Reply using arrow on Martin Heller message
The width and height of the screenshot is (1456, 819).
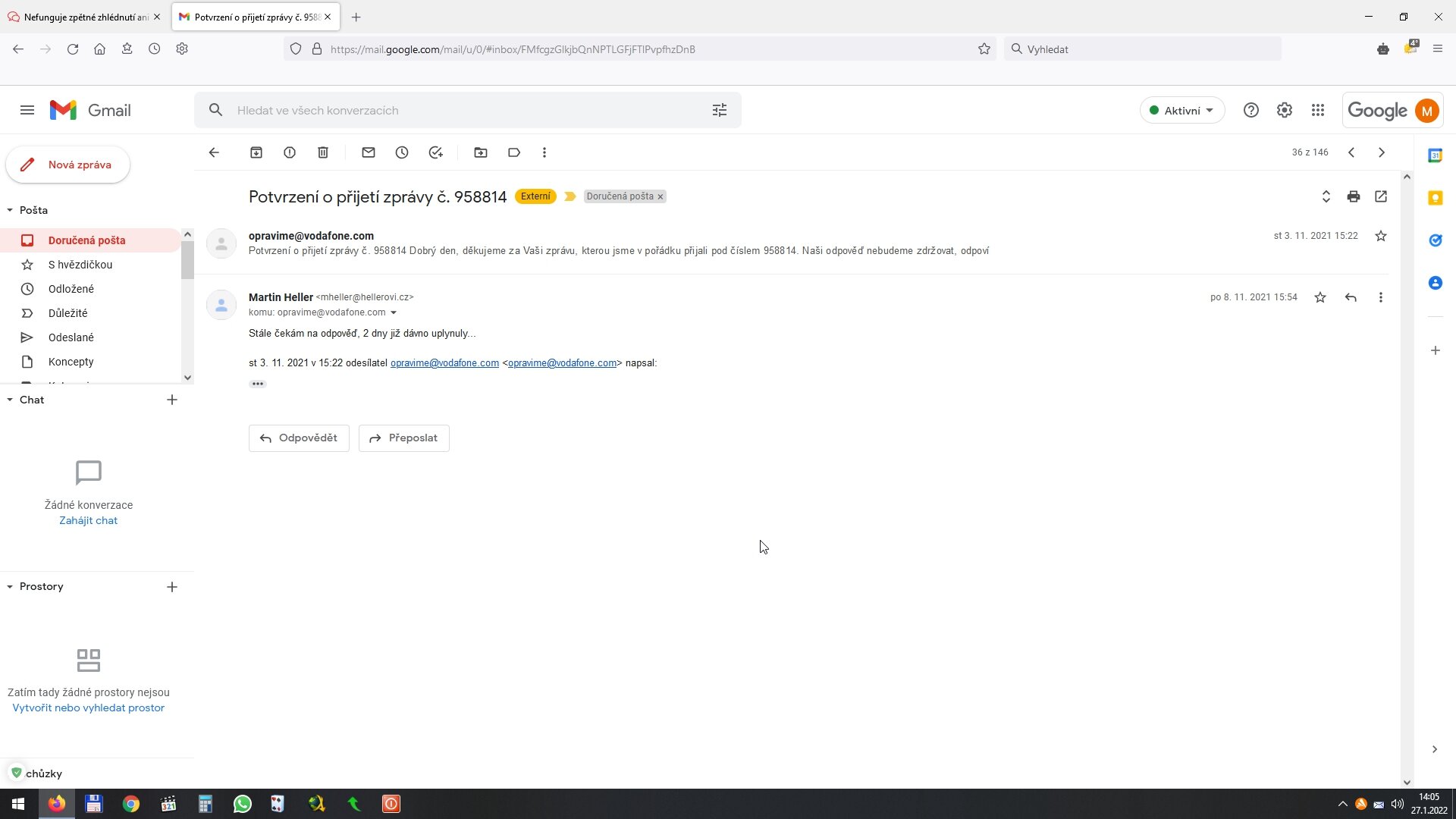(1351, 297)
